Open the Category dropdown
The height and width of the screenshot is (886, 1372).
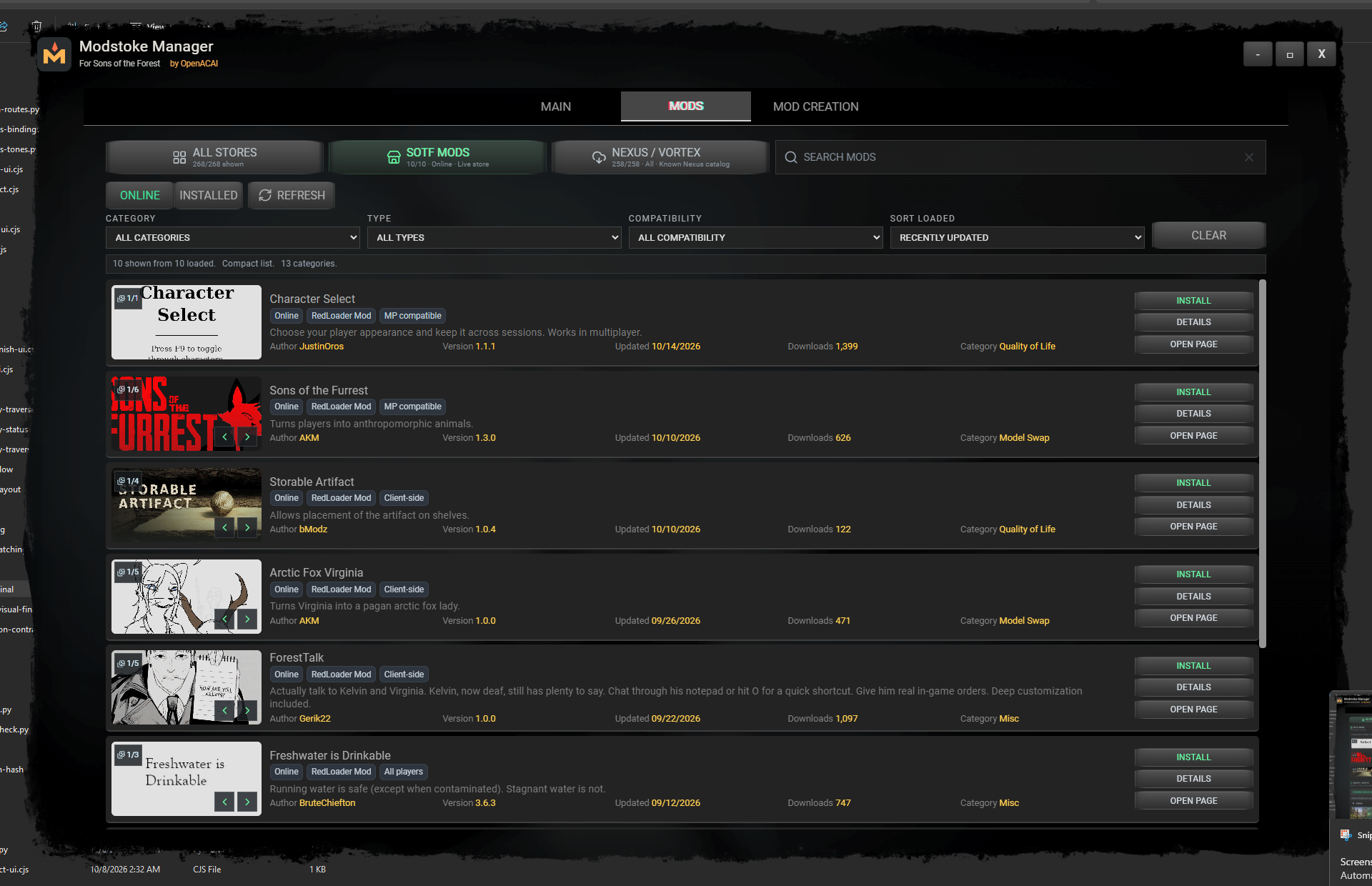pyautogui.click(x=232, y=237)
